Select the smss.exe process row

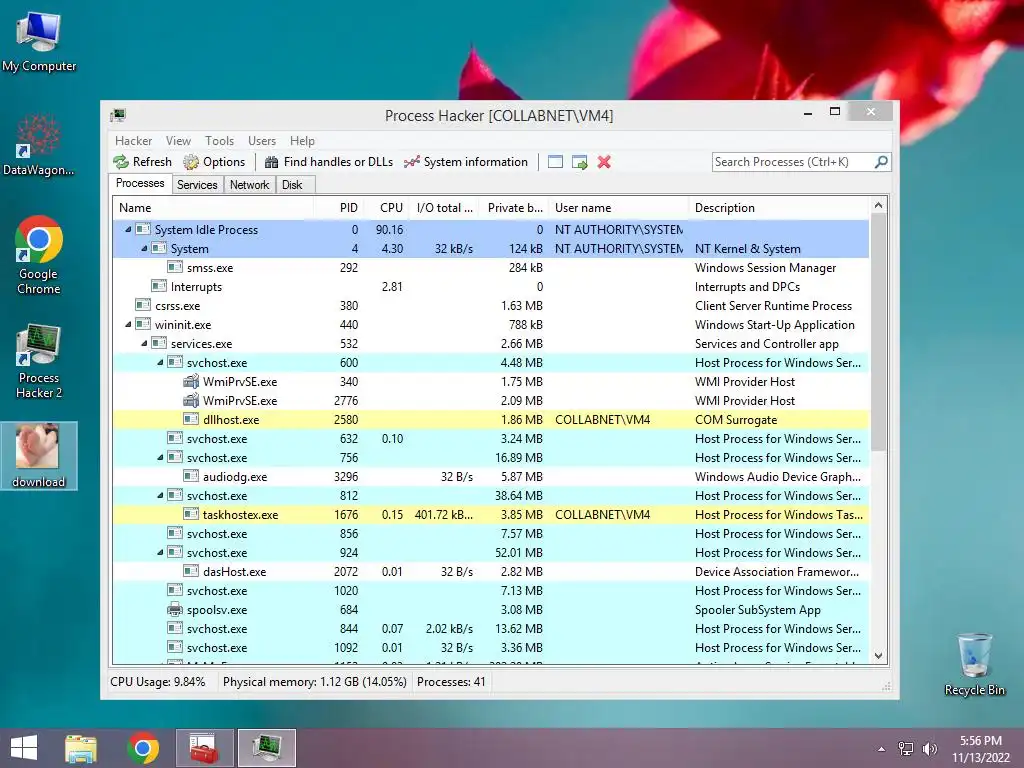[x=491, y=268]
